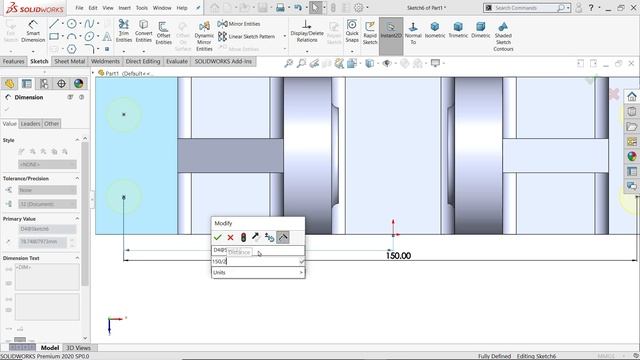Screen dimensions: 640x360
Task: Open the ConfigurationManager tab
Action: point(44,84)
